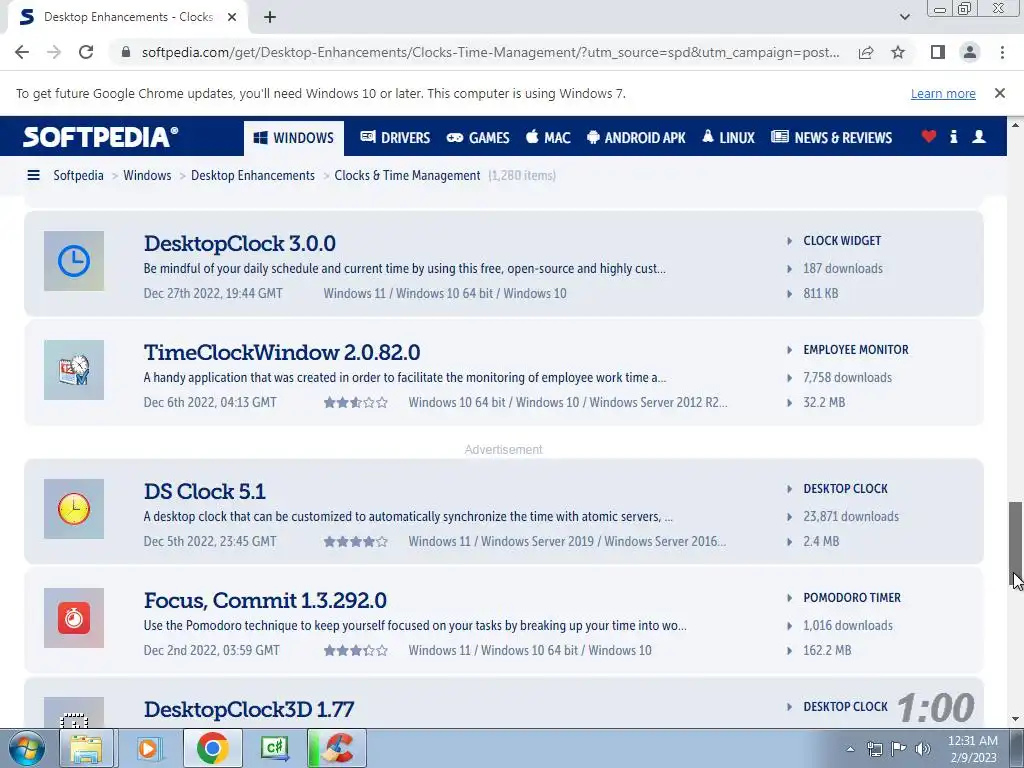
Task: Share this page using the share icon
Action: coord(866,52)
